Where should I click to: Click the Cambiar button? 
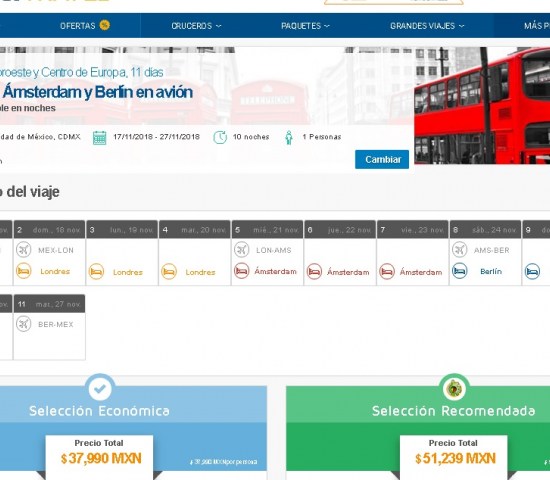point(382,159)
